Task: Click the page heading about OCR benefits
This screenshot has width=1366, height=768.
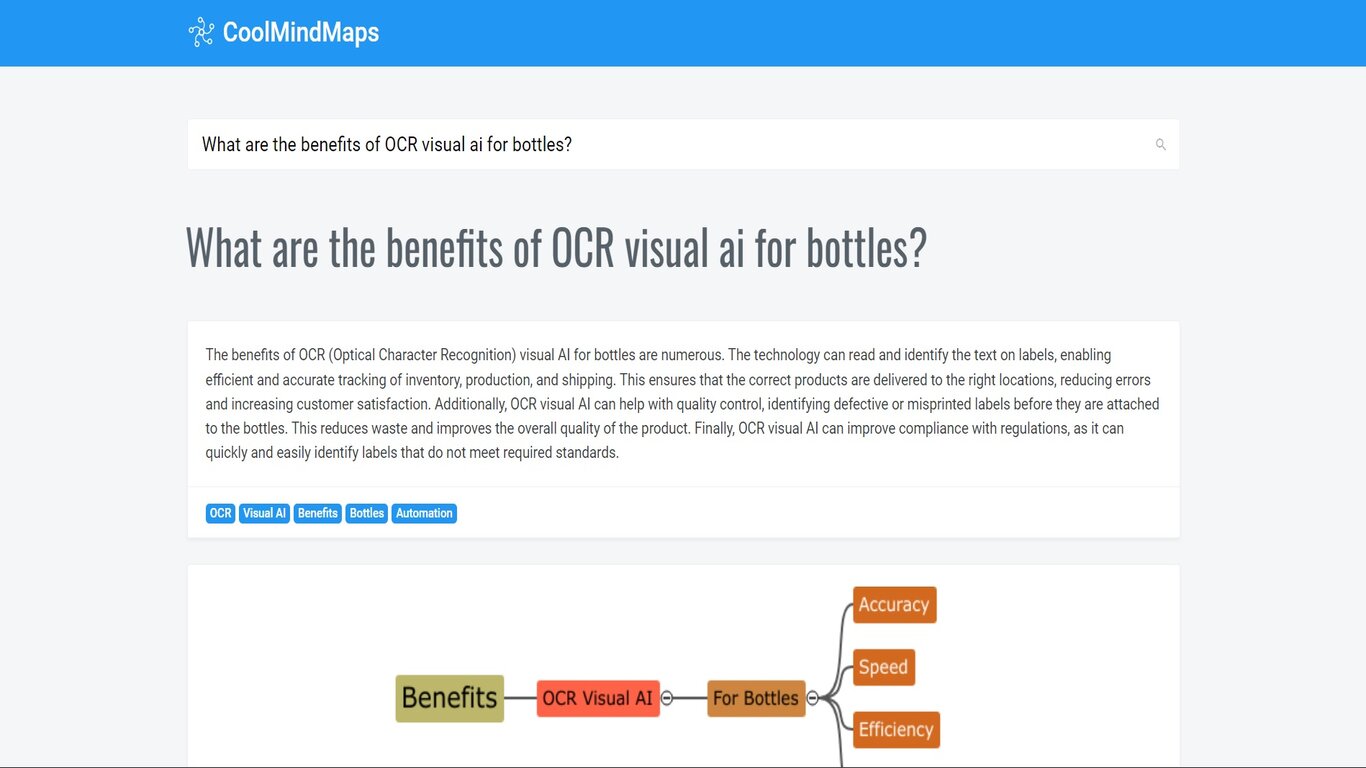Action: [556, 247]
